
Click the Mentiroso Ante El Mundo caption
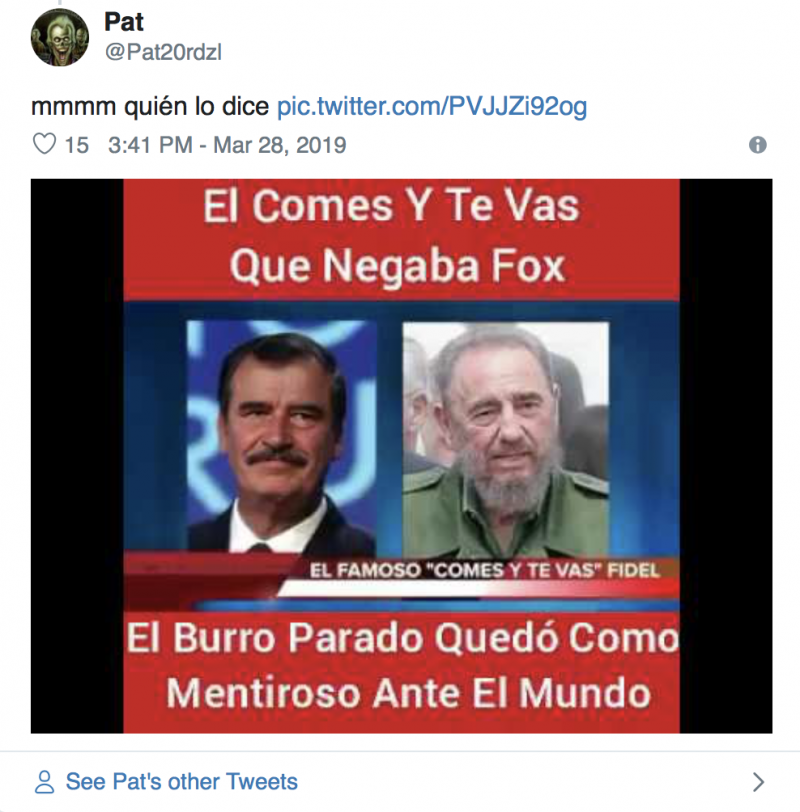(408, 693)
